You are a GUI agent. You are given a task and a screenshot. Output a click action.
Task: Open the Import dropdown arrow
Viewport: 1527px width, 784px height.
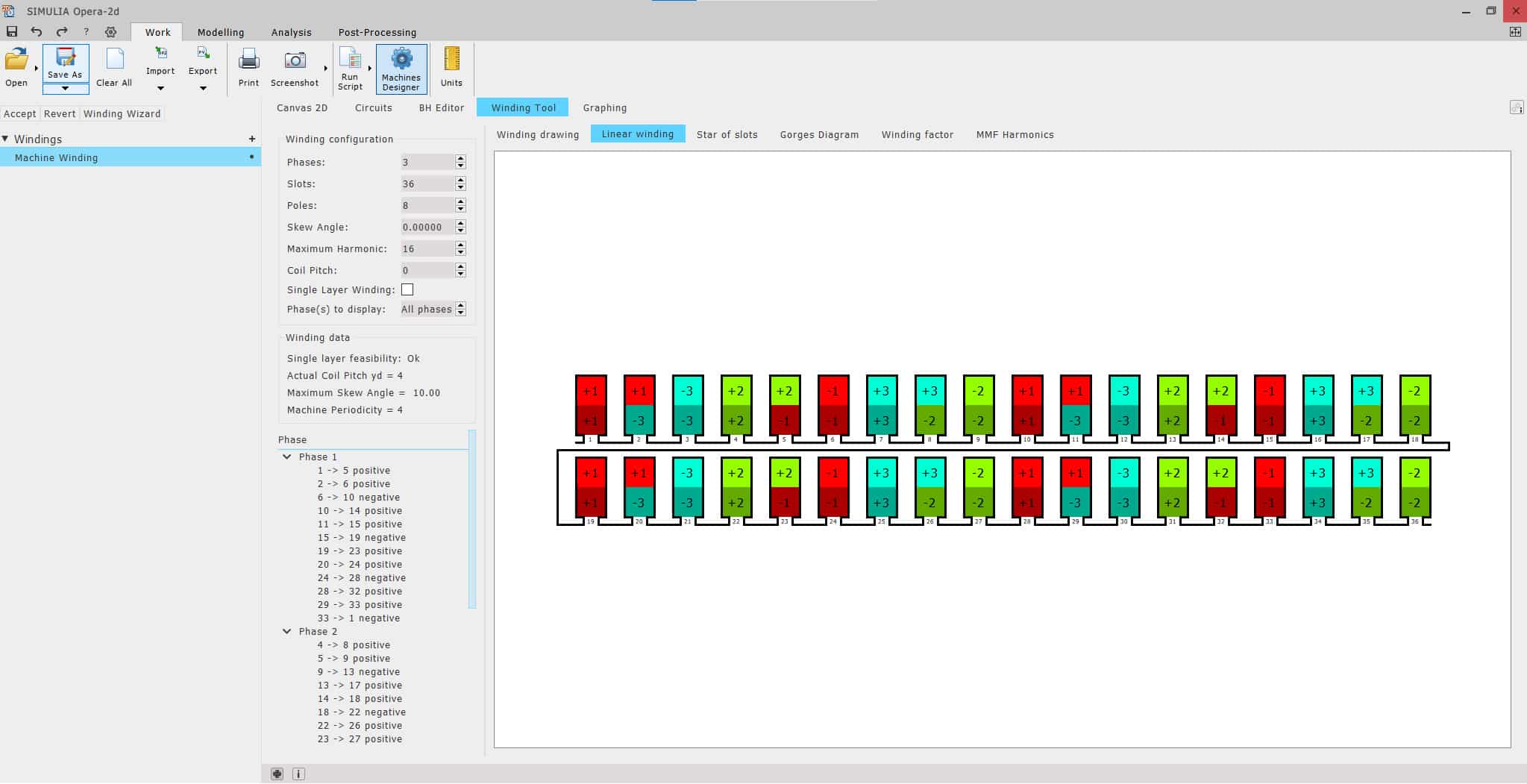coord(160,88)
